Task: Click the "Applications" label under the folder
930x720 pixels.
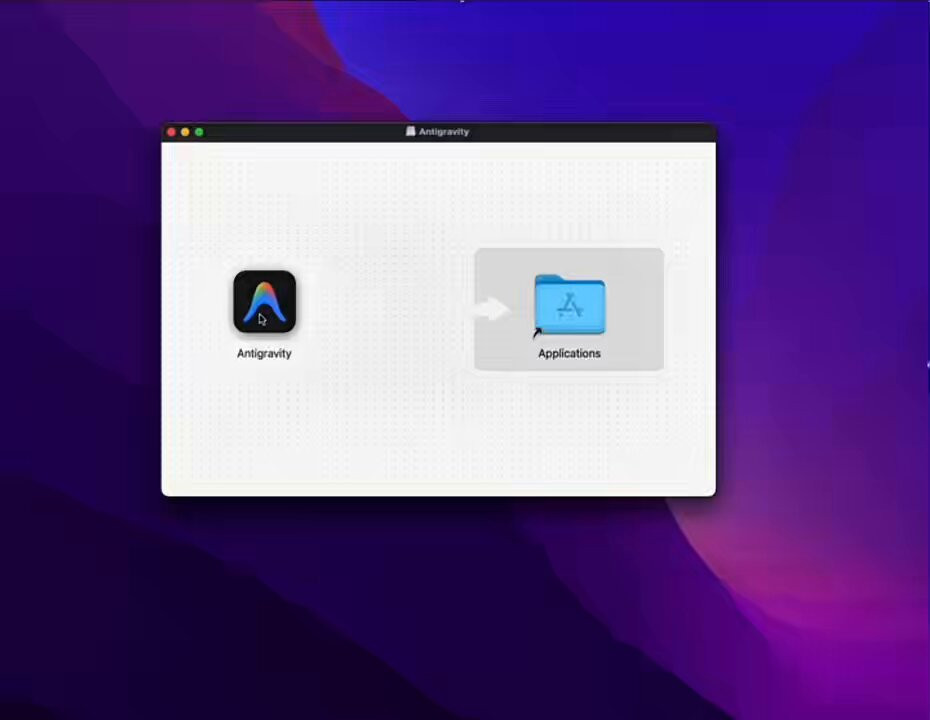Action: point(569,353)
